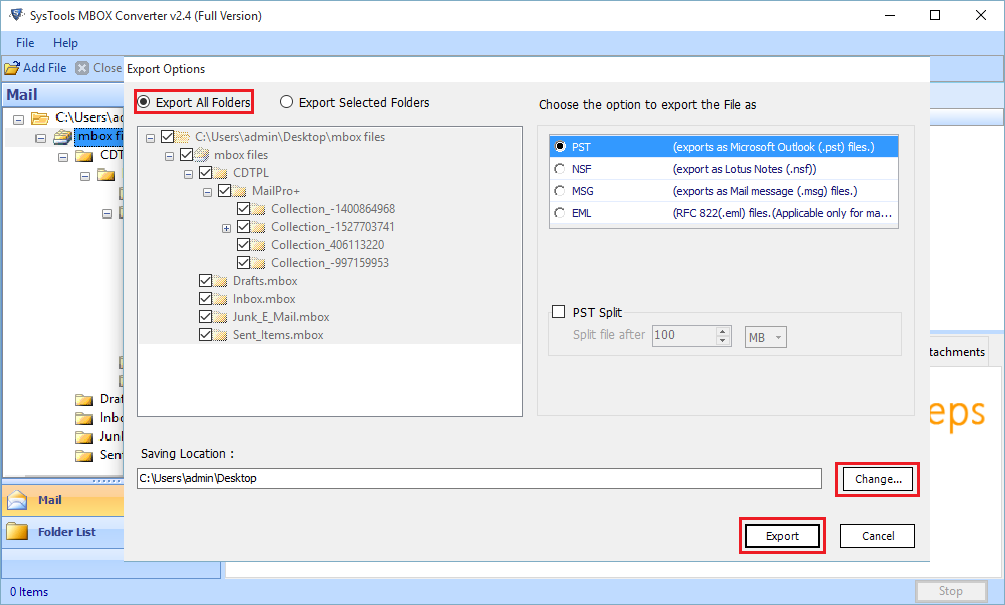Switch to Mail navigation pane
Image resolution: width=1005 pixels, height=605 pixels.
pyautogui.click(x=63, y=500)
